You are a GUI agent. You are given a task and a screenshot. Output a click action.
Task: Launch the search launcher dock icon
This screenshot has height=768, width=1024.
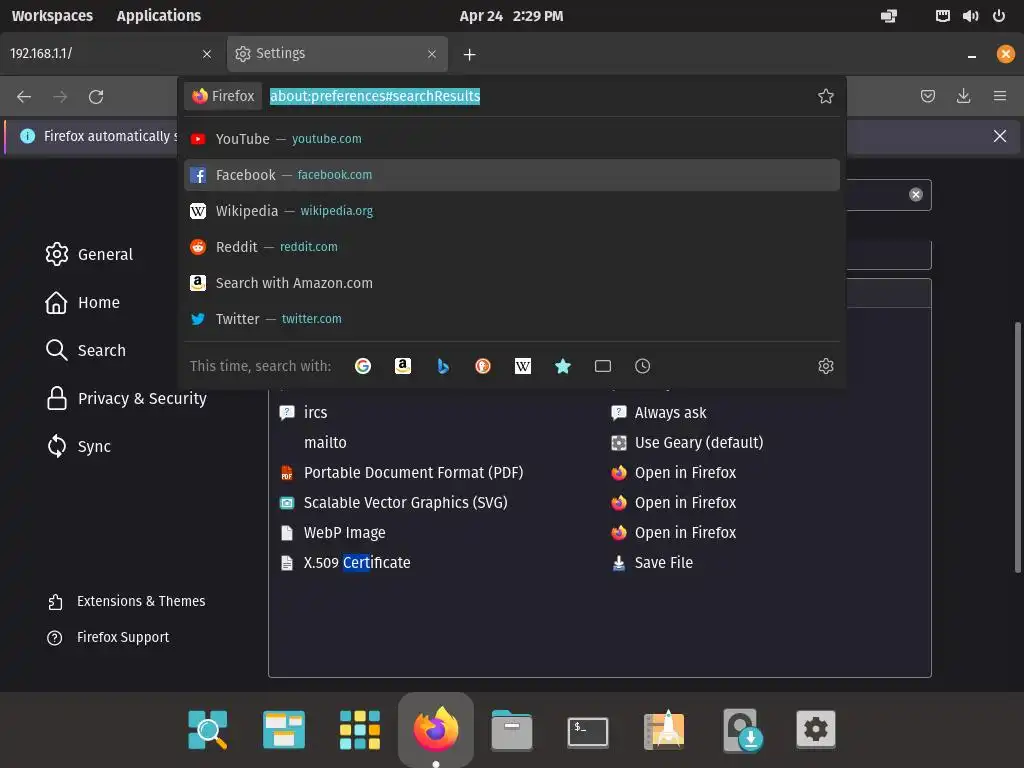pyautogui.click(x=208, y=729)
